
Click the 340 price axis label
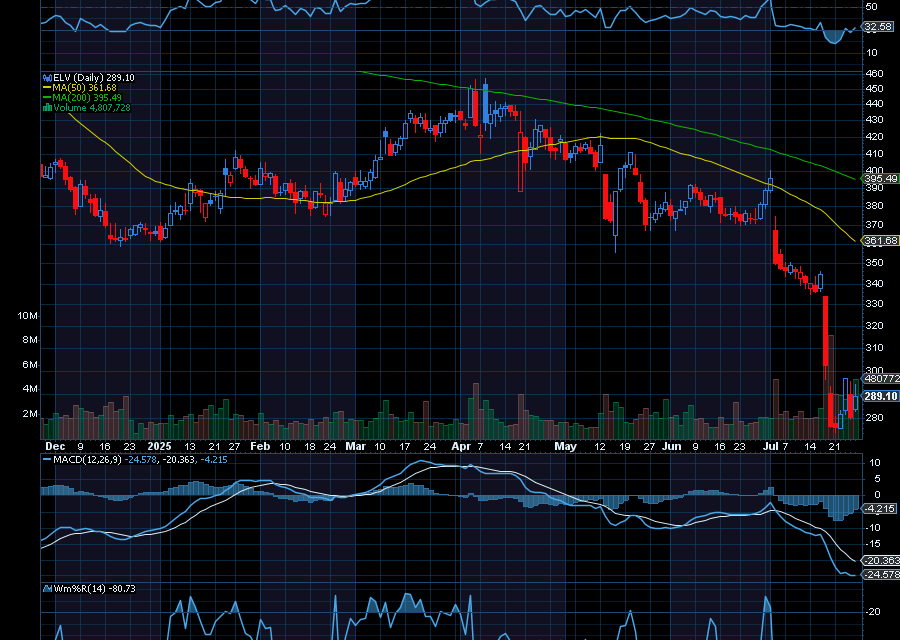pyautogui.click(x=874, y=284)
